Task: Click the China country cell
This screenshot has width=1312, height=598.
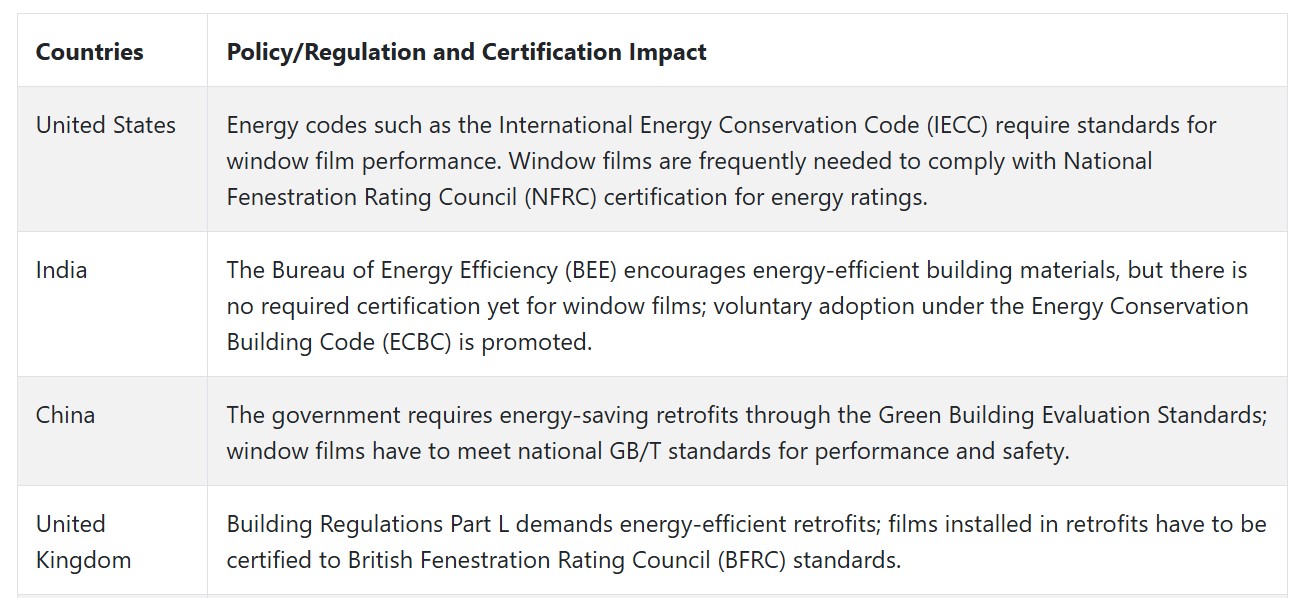Action: (65, 415)
